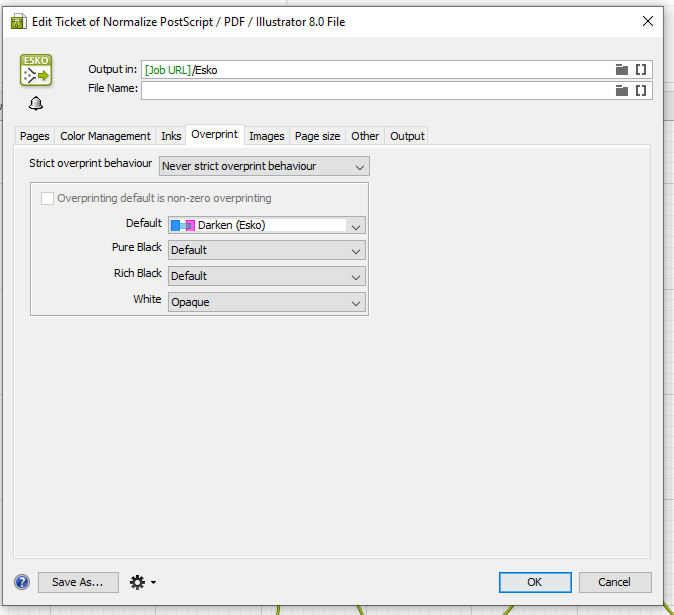Open Strict overprint behaviour dropdown

[x=264, y=166]
